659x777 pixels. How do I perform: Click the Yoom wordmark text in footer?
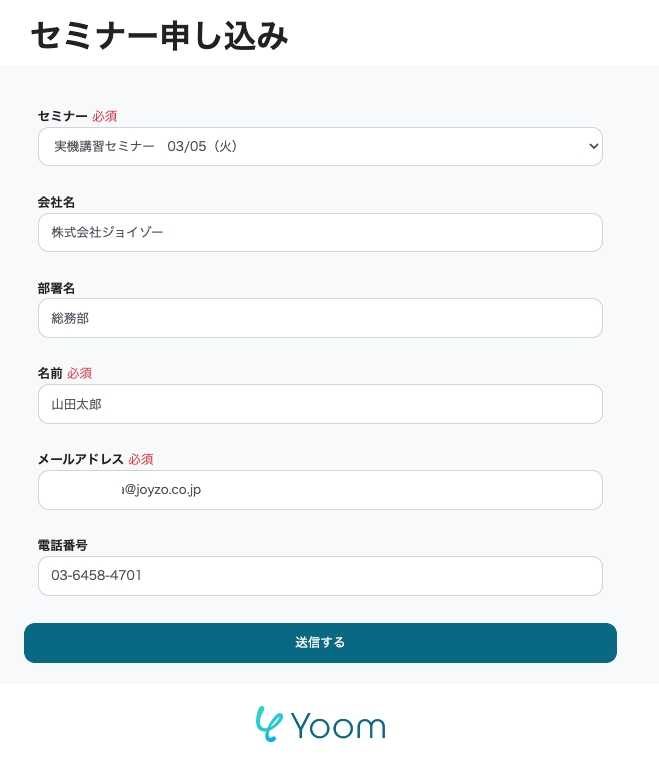click(x=338, y=726)
